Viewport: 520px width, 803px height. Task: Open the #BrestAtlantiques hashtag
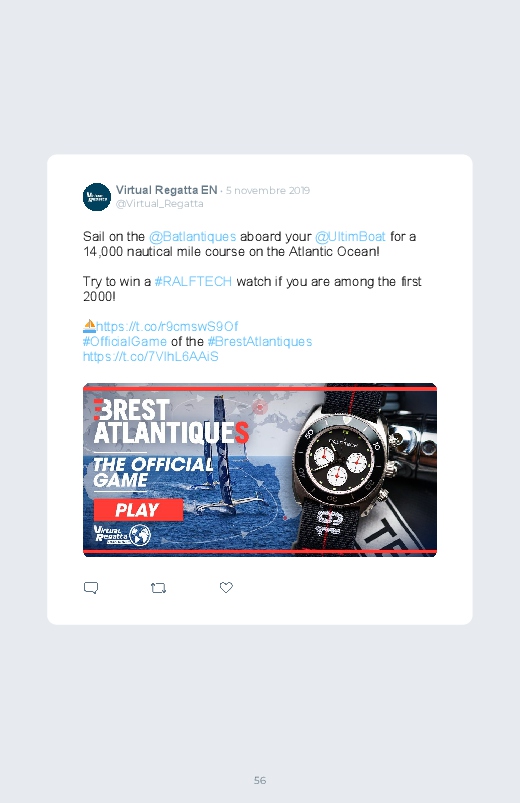(x=260, y=342)
